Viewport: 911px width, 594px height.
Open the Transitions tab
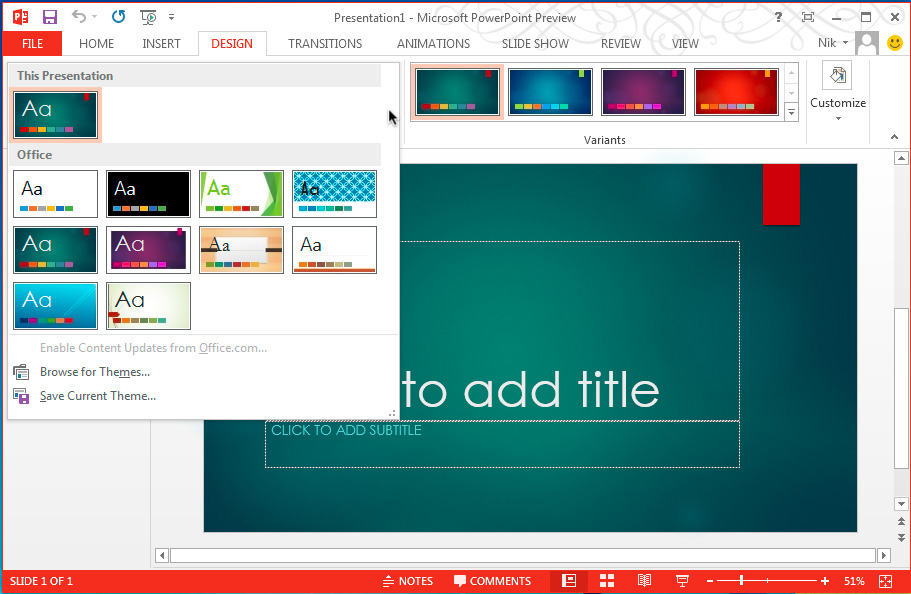click(x=325, y=44)
